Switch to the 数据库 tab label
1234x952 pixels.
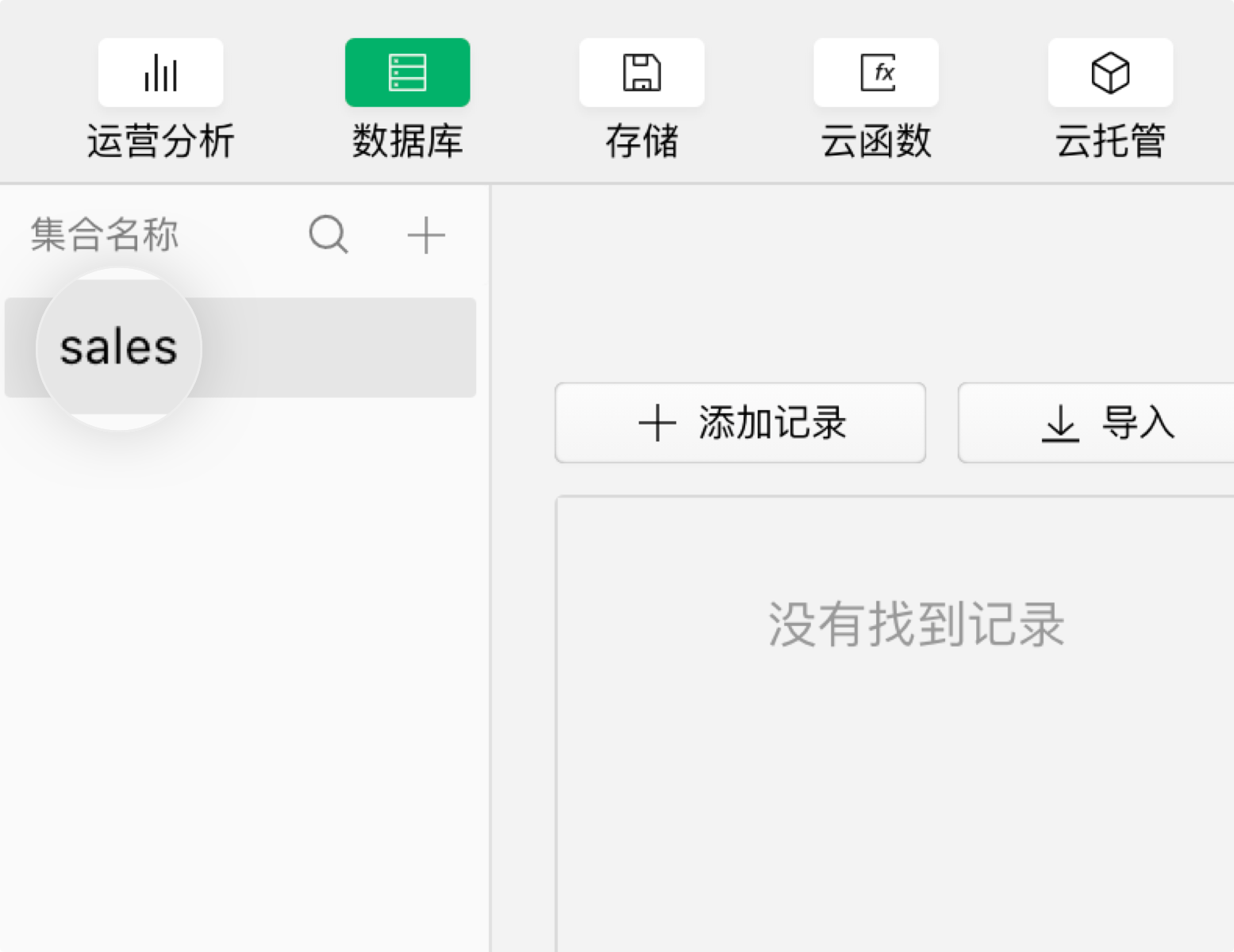[407, 142]
